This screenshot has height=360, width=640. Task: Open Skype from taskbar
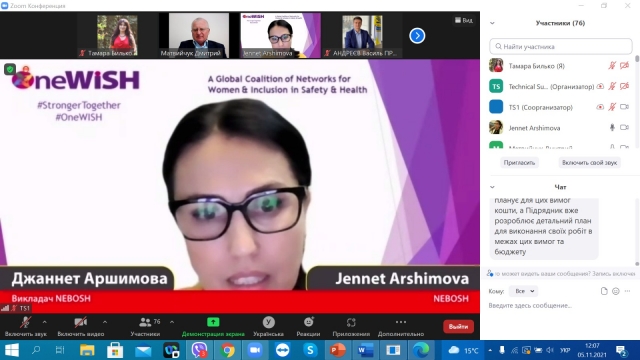[x=310, y=350]
